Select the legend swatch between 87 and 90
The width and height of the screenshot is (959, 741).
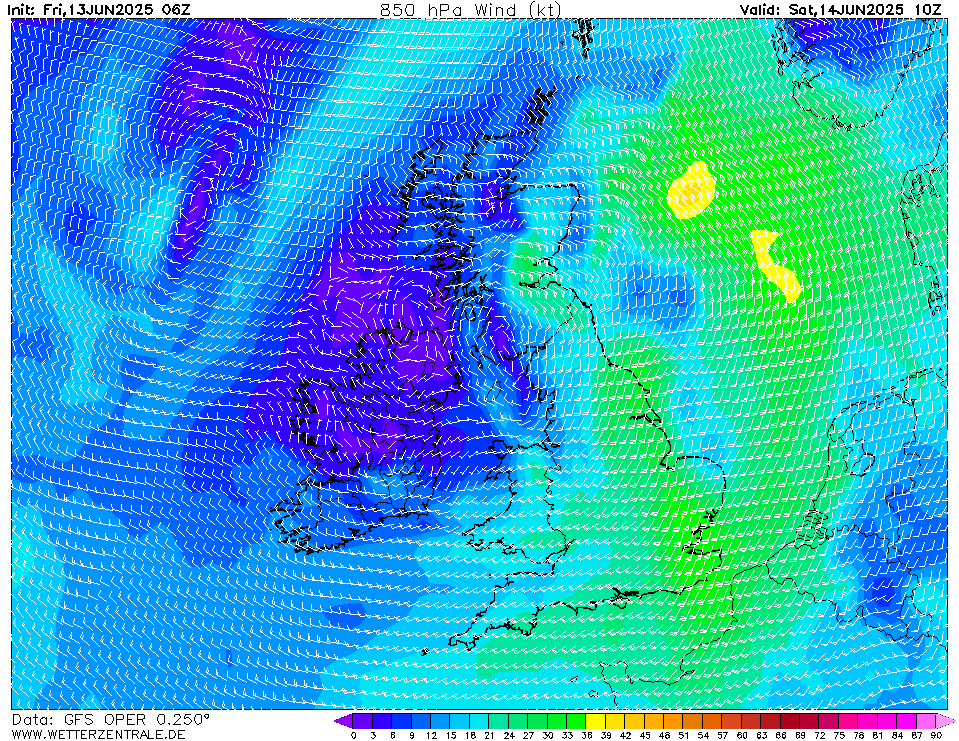point(926,721)
